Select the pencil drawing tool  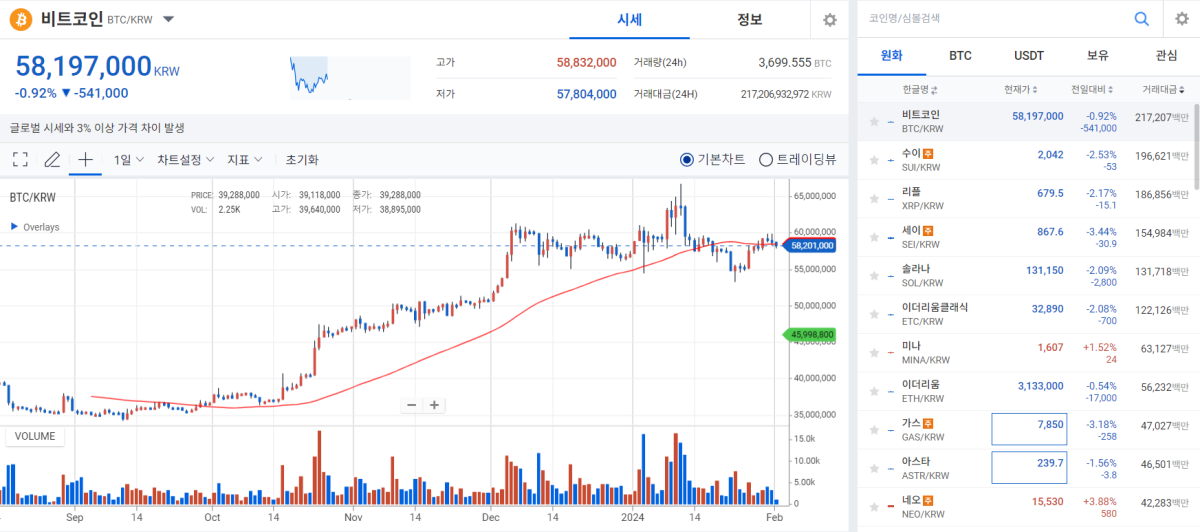(52, 159)
